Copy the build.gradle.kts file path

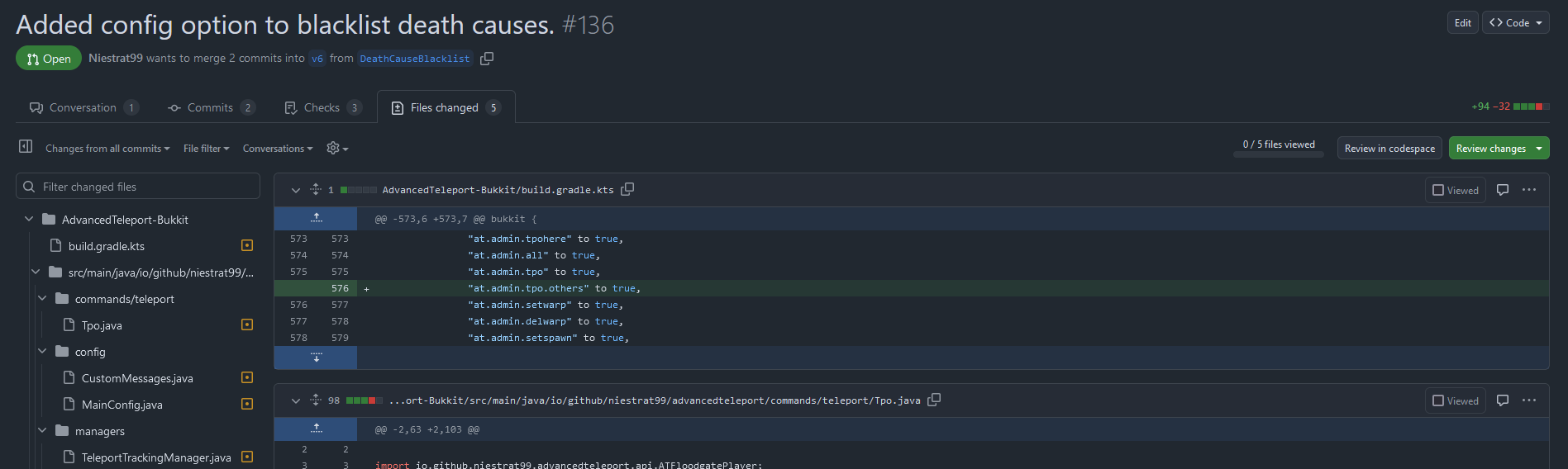(627, 189)
